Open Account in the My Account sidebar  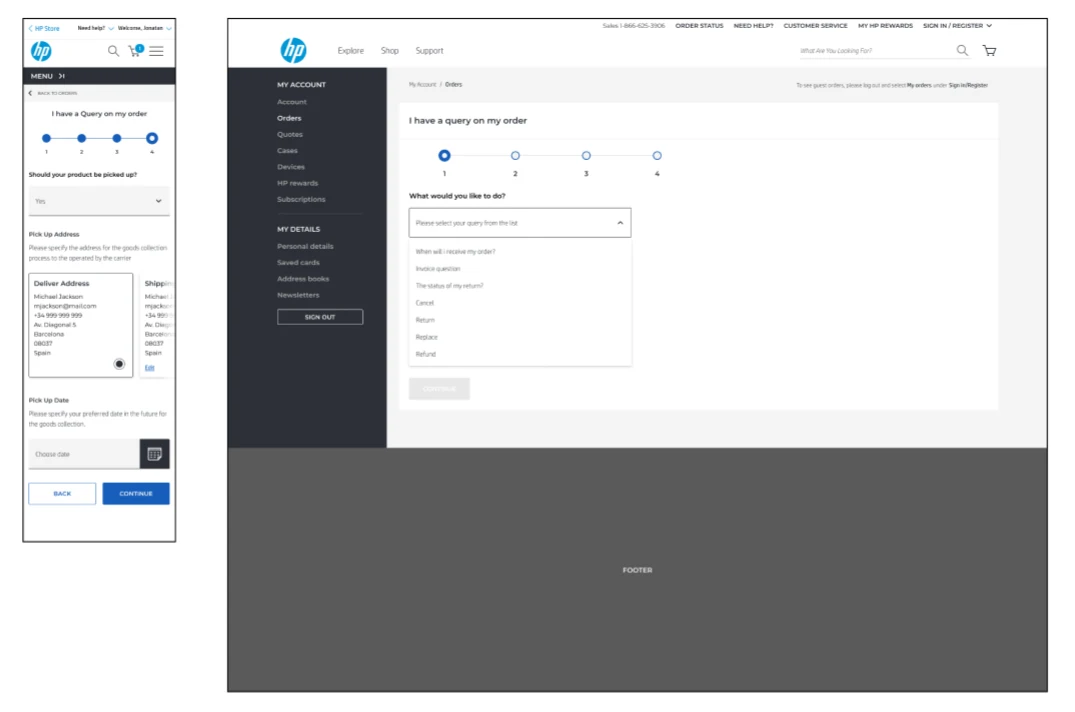click(292, 102)
